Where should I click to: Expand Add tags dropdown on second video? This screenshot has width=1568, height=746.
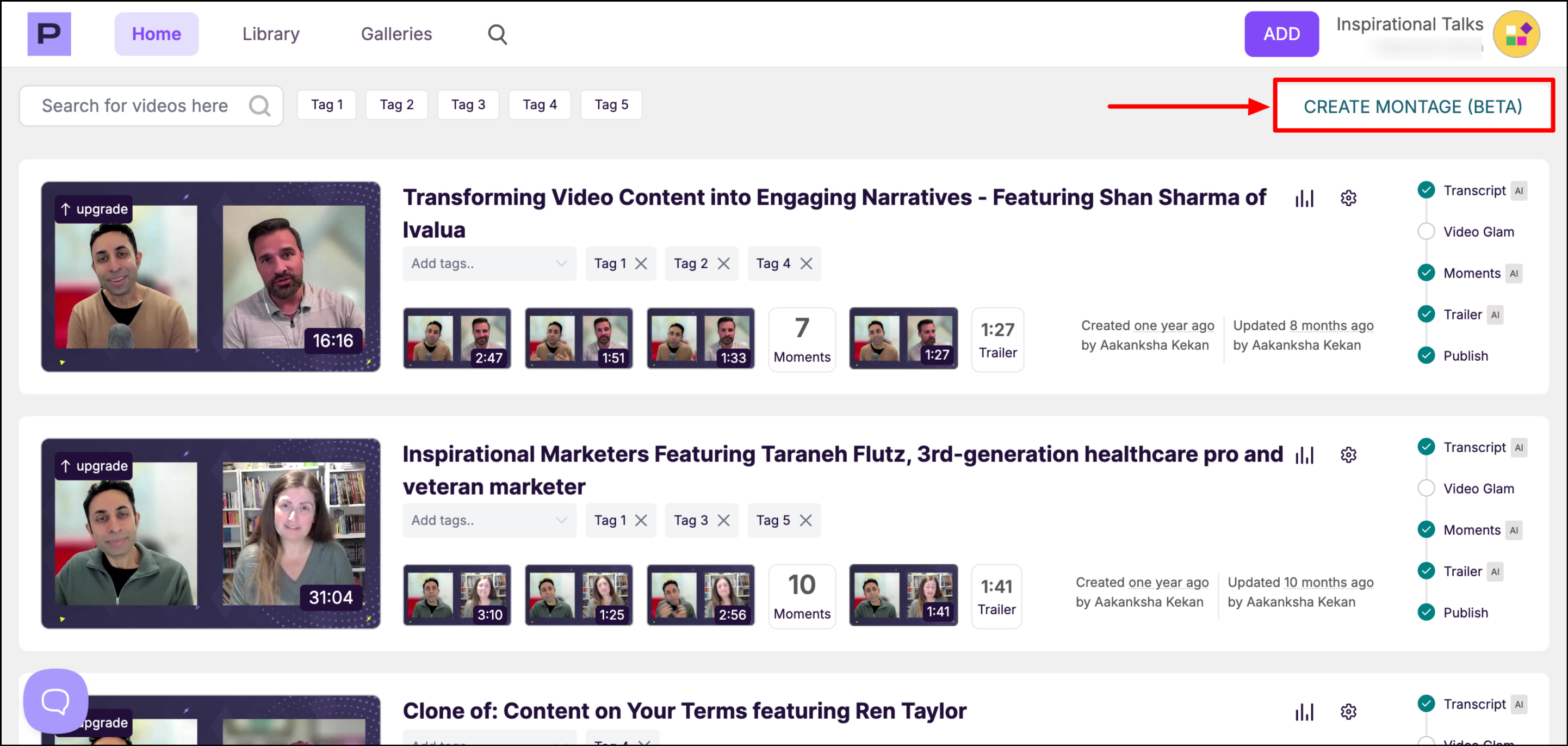[489, 521]
